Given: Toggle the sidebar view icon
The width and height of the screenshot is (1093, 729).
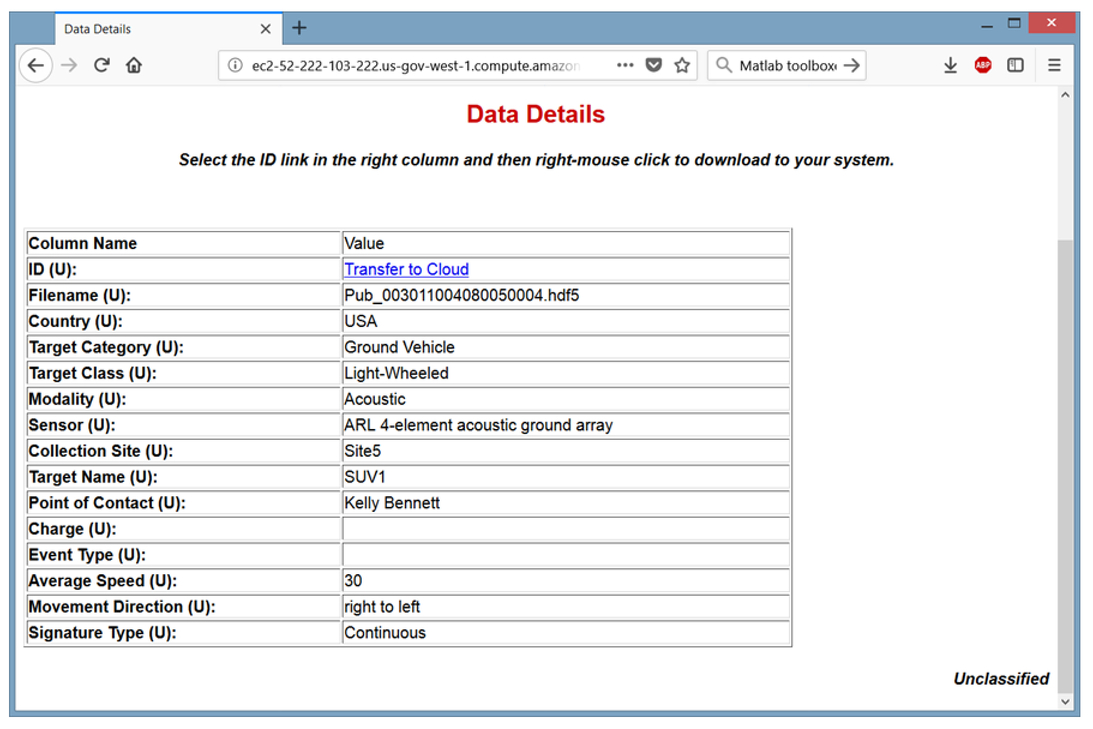Looking at the screenshot, I should (x=1016, y=66).
